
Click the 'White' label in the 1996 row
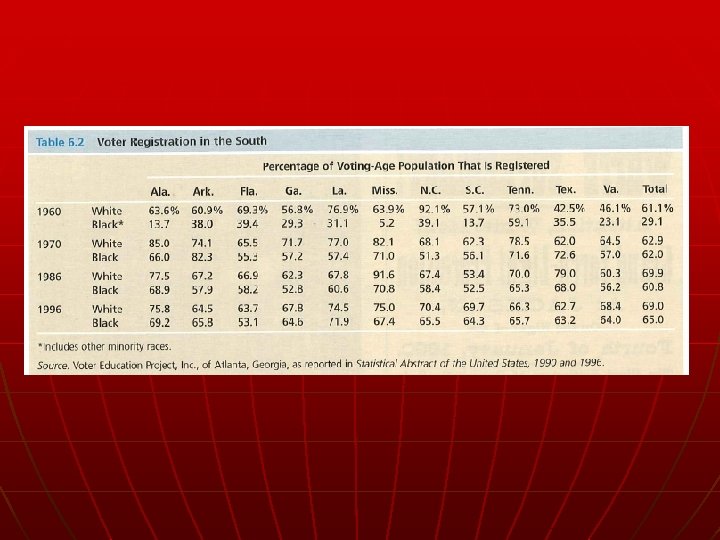pos(107,309)
